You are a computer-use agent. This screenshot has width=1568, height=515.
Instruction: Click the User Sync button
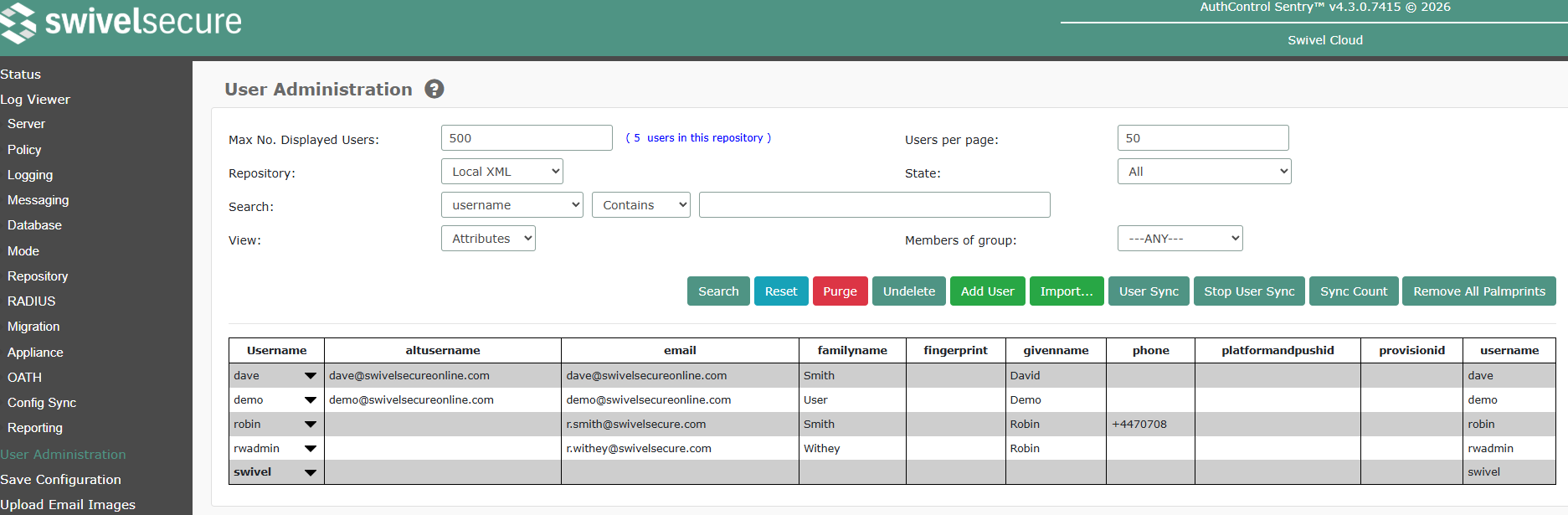point(1149,291)
